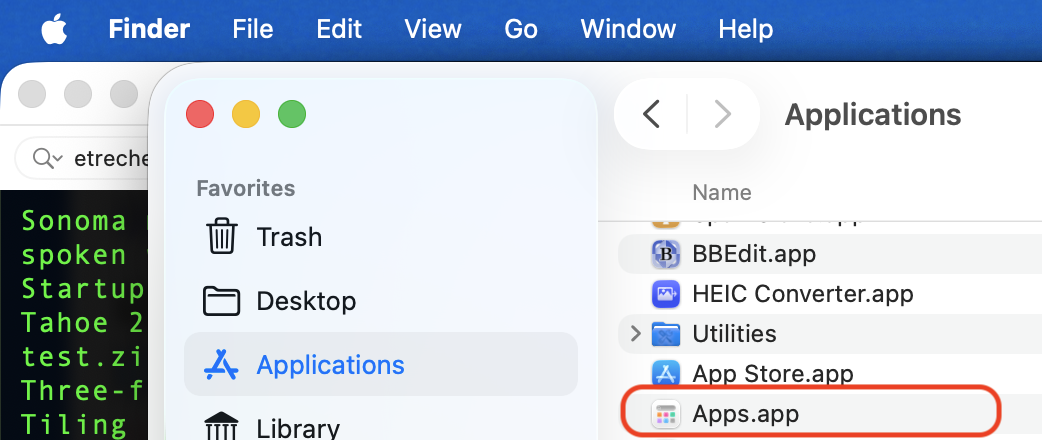Click the Applications sidebar icon

221,365
